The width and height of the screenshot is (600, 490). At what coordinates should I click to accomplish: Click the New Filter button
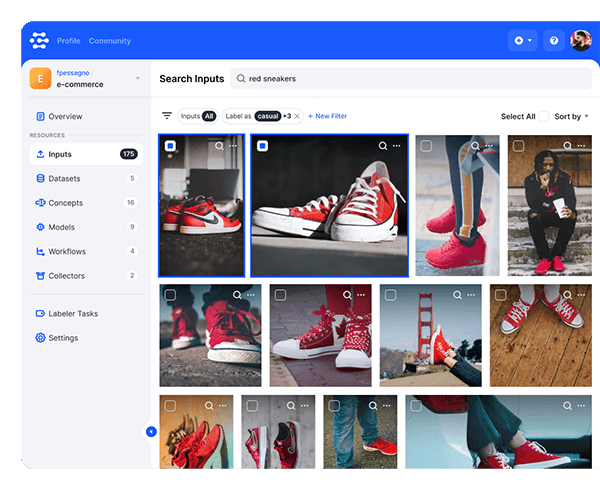pos(327,116)
